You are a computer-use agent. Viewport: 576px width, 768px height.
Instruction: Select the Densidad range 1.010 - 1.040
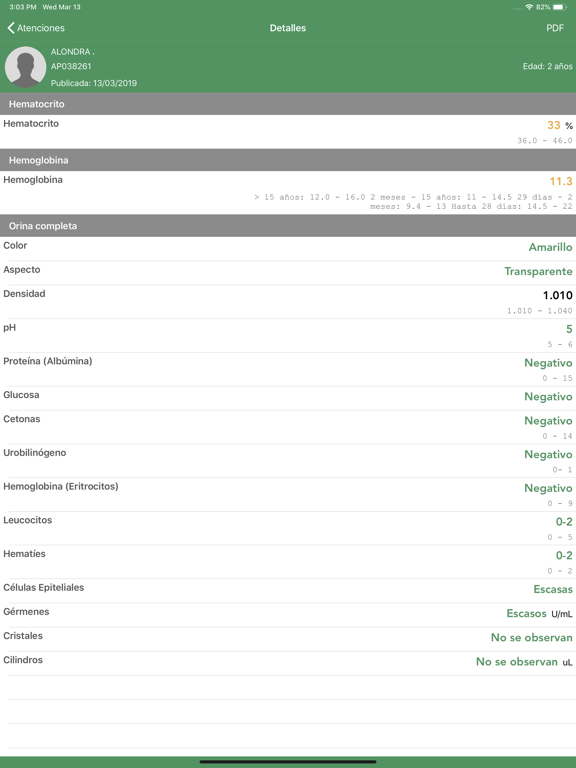(539, 311)
